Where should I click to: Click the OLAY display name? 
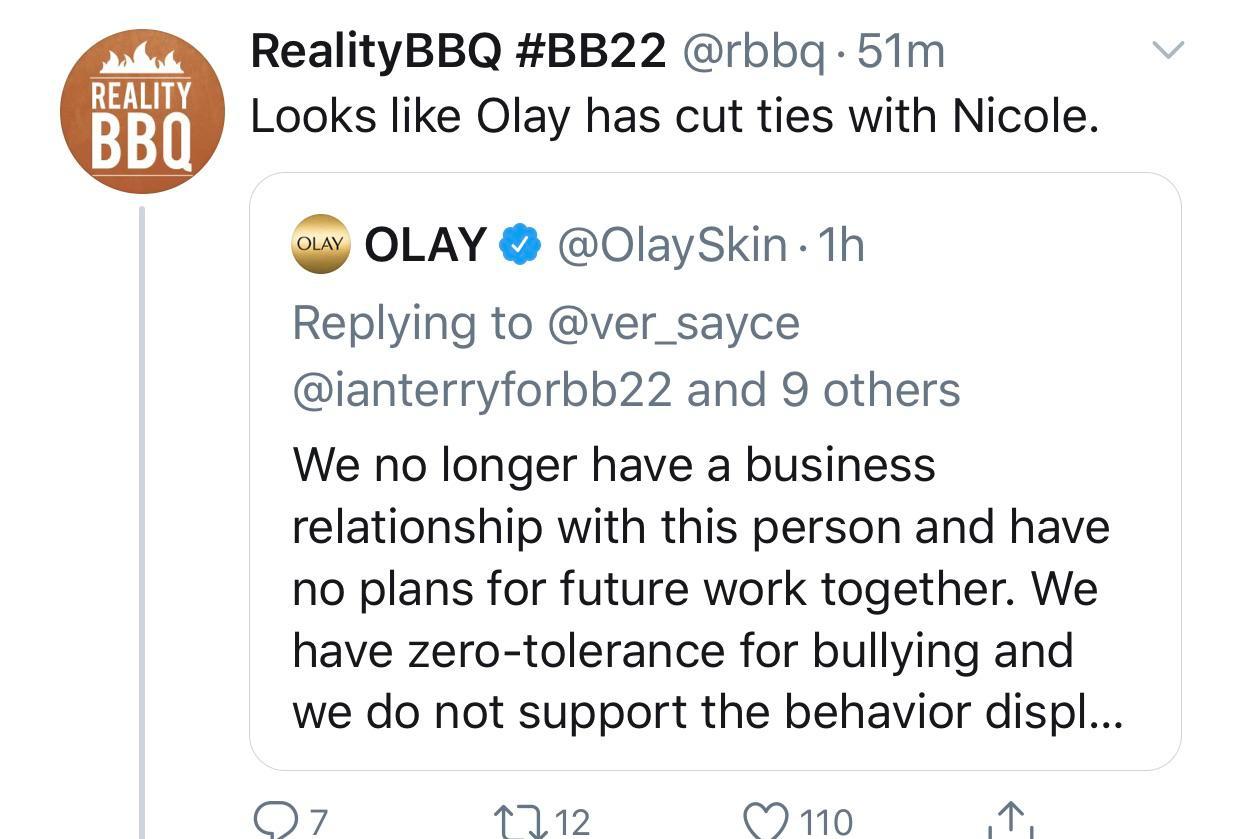425,245
